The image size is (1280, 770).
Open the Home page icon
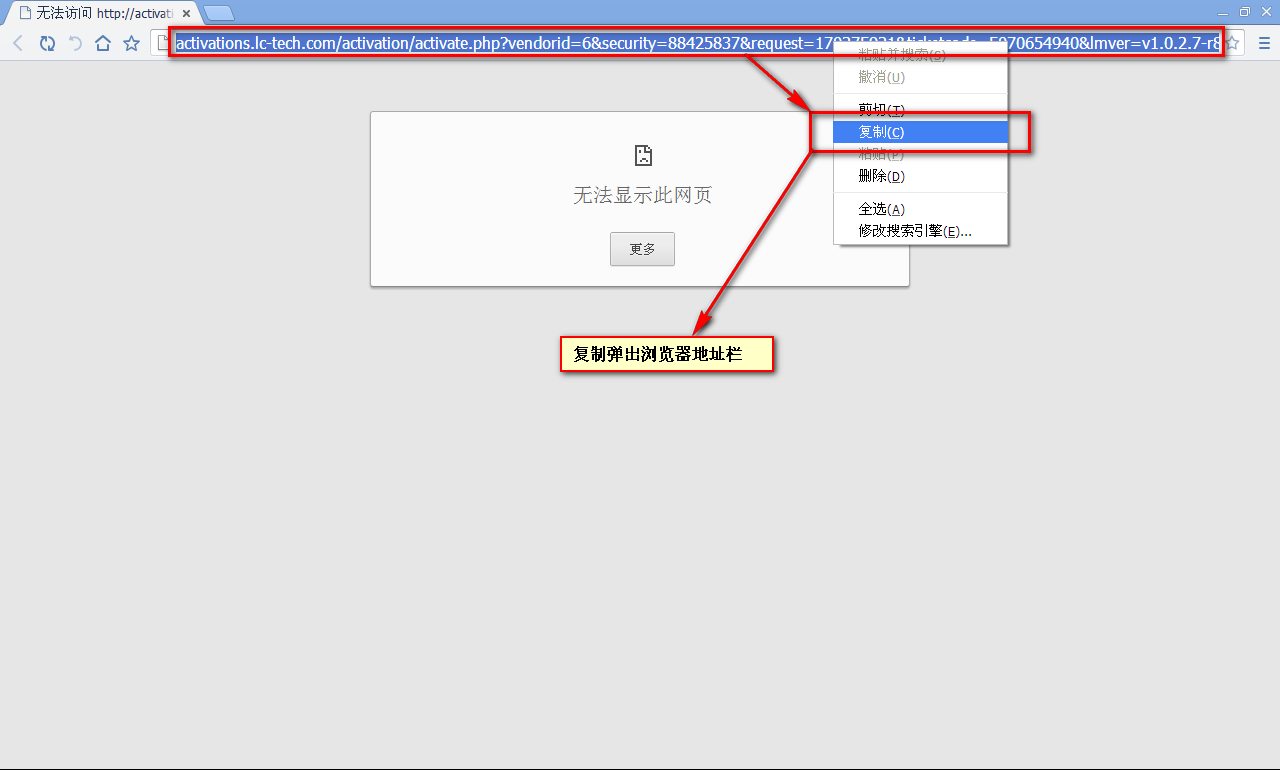(x=103, y=43)
